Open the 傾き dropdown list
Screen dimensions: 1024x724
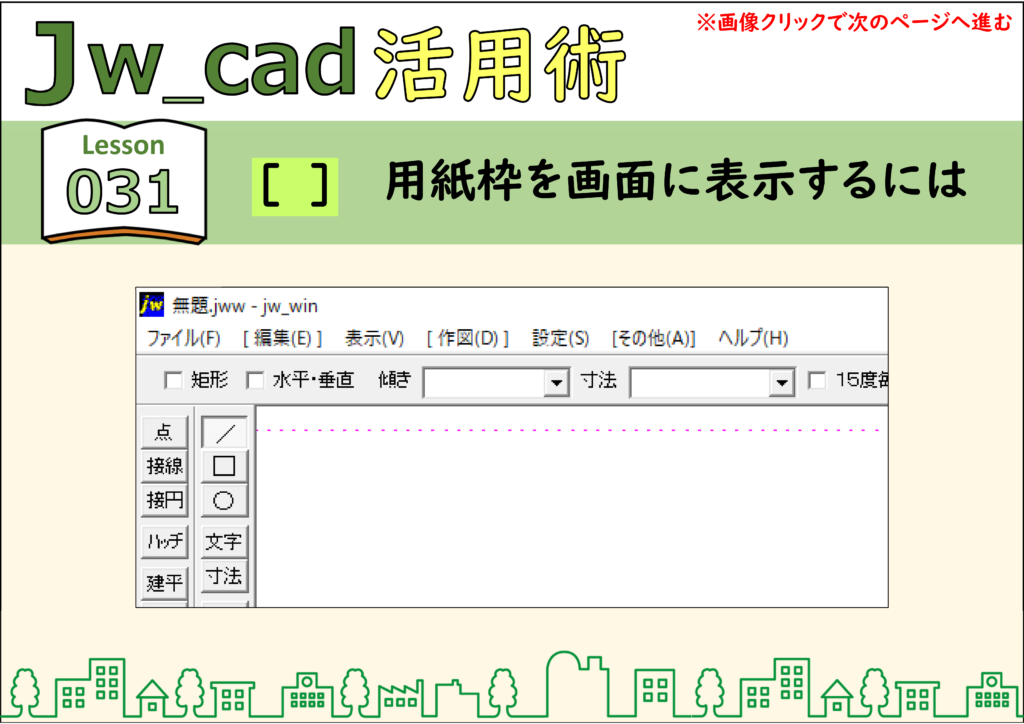tap(556, 383)
